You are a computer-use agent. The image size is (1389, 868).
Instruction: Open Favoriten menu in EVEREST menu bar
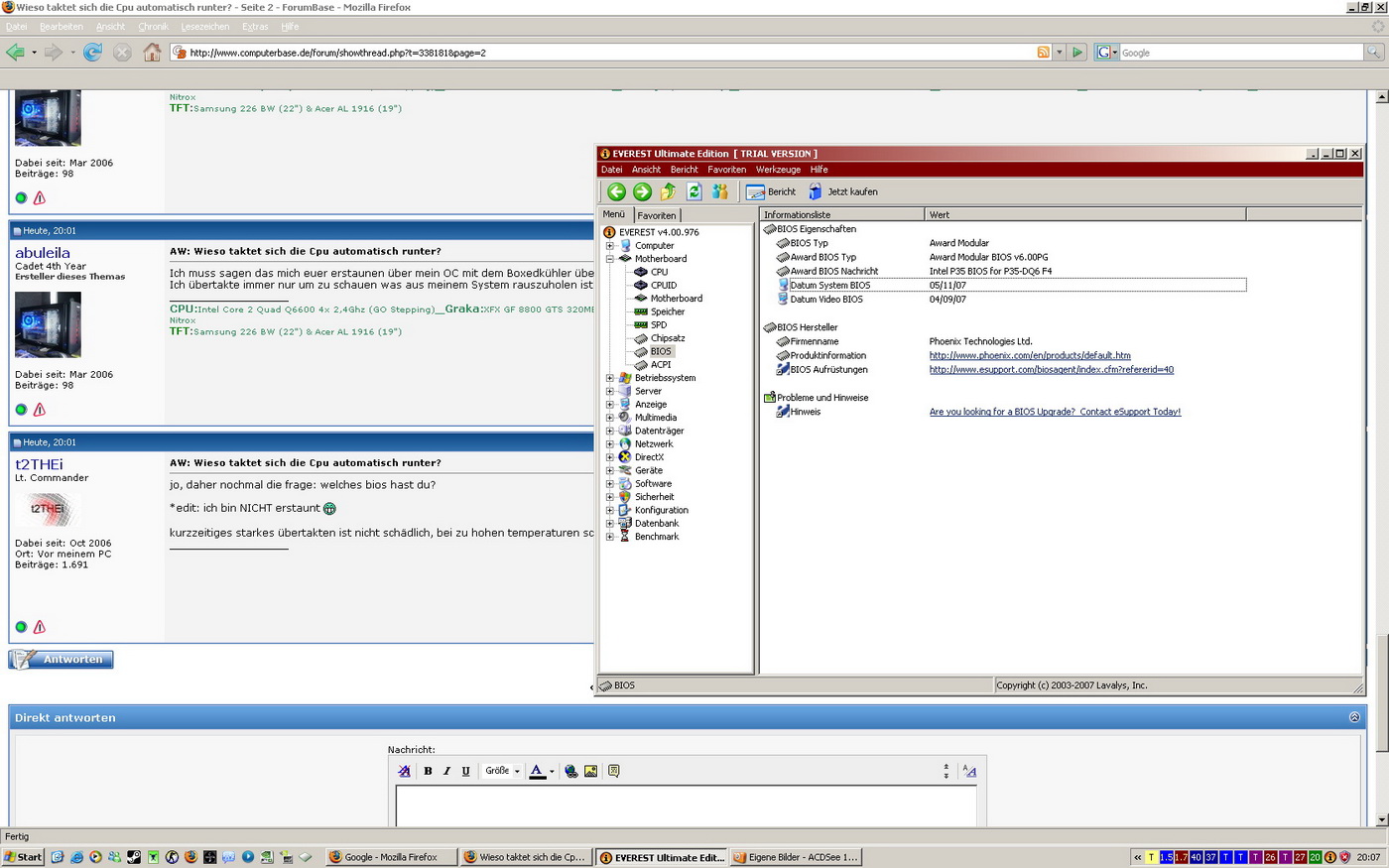point(726,170)
